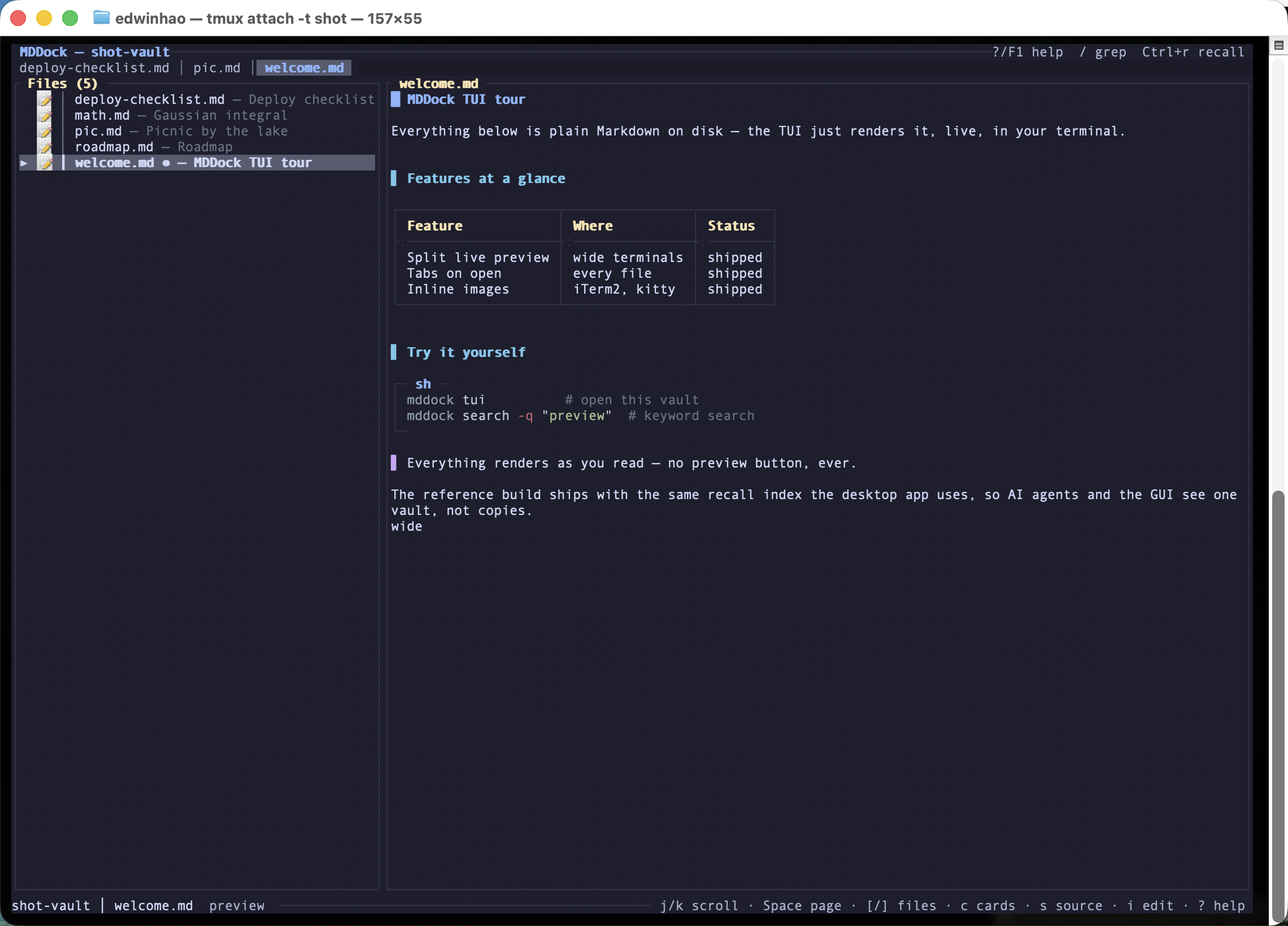Click the 'Try it yourself' heading
Image resolution: width=1288 pixels, height=926 pixels.
click(x=466, y=352)
